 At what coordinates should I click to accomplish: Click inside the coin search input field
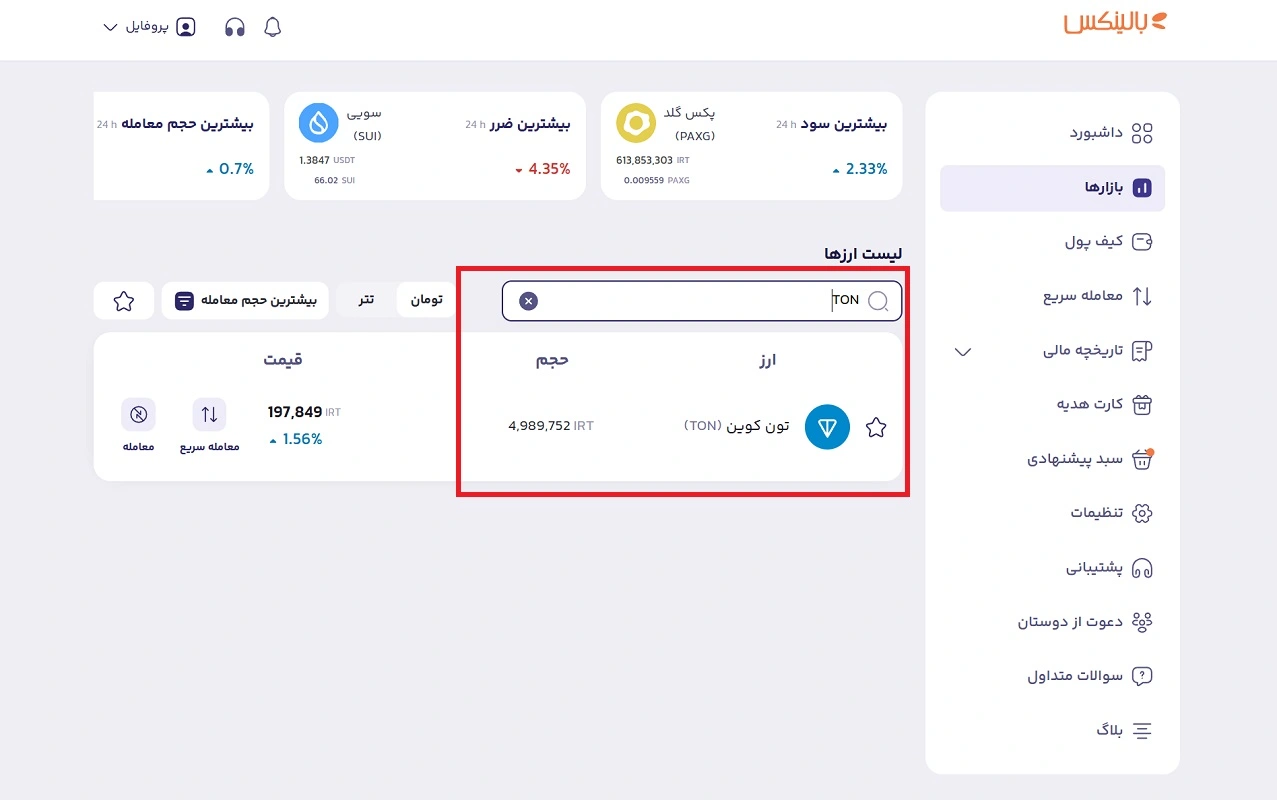pos(700,300)
